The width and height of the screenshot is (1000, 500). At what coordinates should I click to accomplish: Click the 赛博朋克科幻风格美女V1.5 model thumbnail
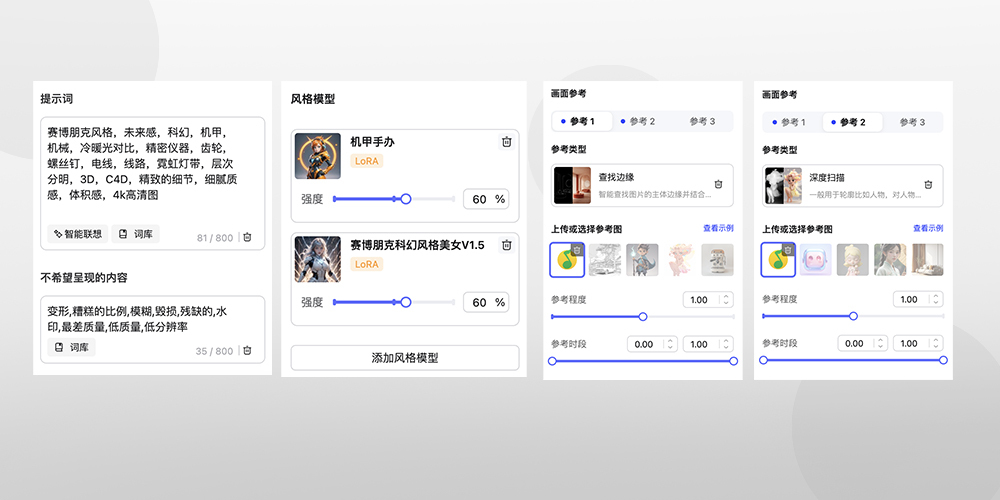(318, 259)
